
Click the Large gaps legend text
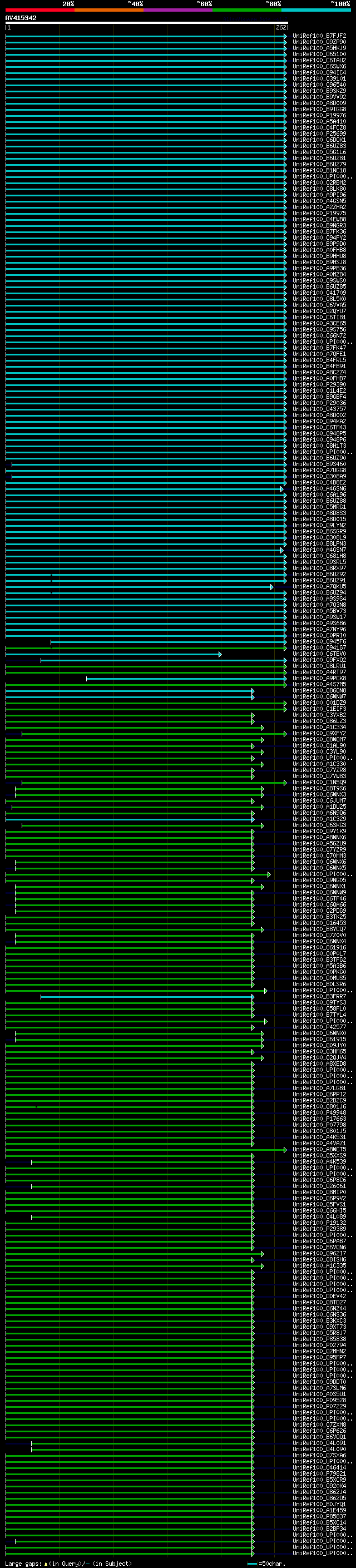pyautogui.click(x=68, y=1563)
